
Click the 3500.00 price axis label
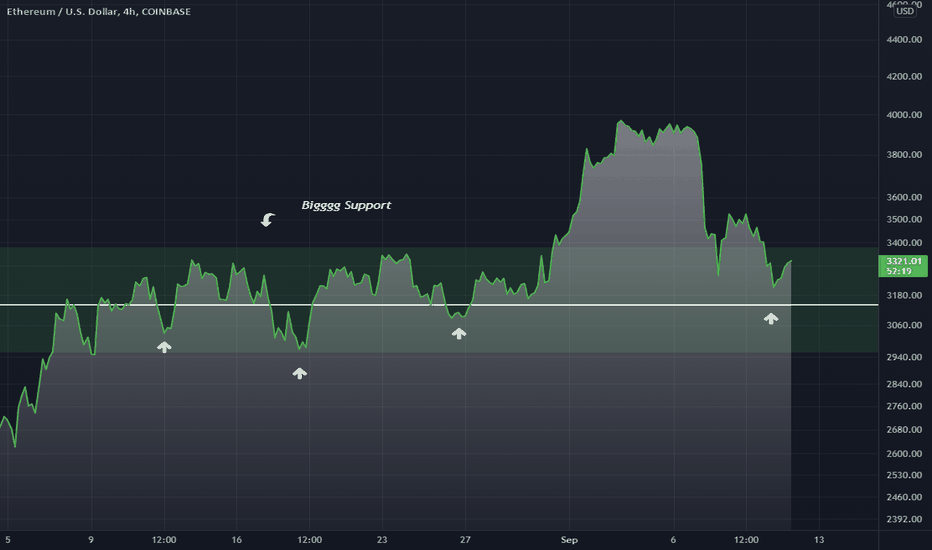(x=904, y=219)
